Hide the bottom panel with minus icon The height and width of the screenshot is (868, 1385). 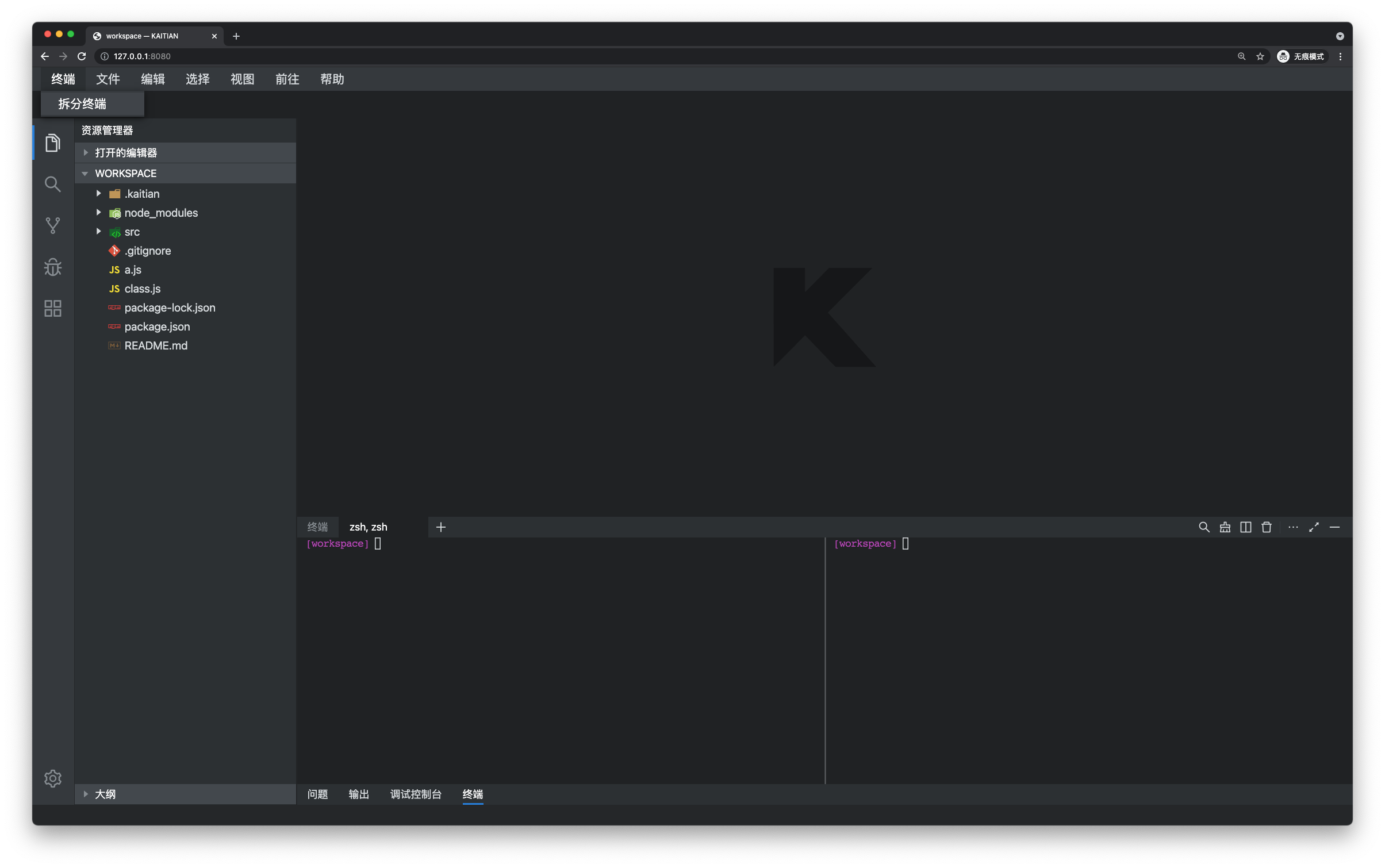click(1334, 527)
